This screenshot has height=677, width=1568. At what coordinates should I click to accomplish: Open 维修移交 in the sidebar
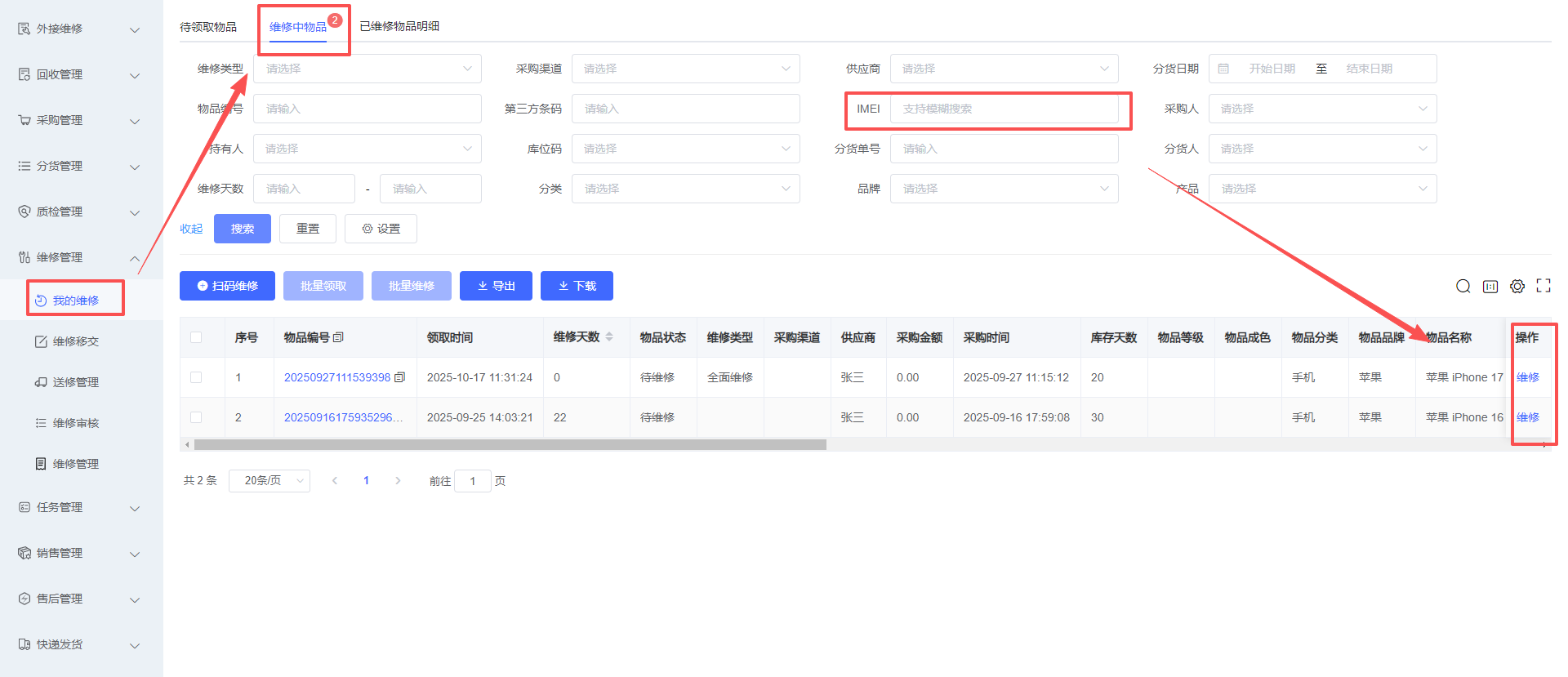tap(75, 341)
